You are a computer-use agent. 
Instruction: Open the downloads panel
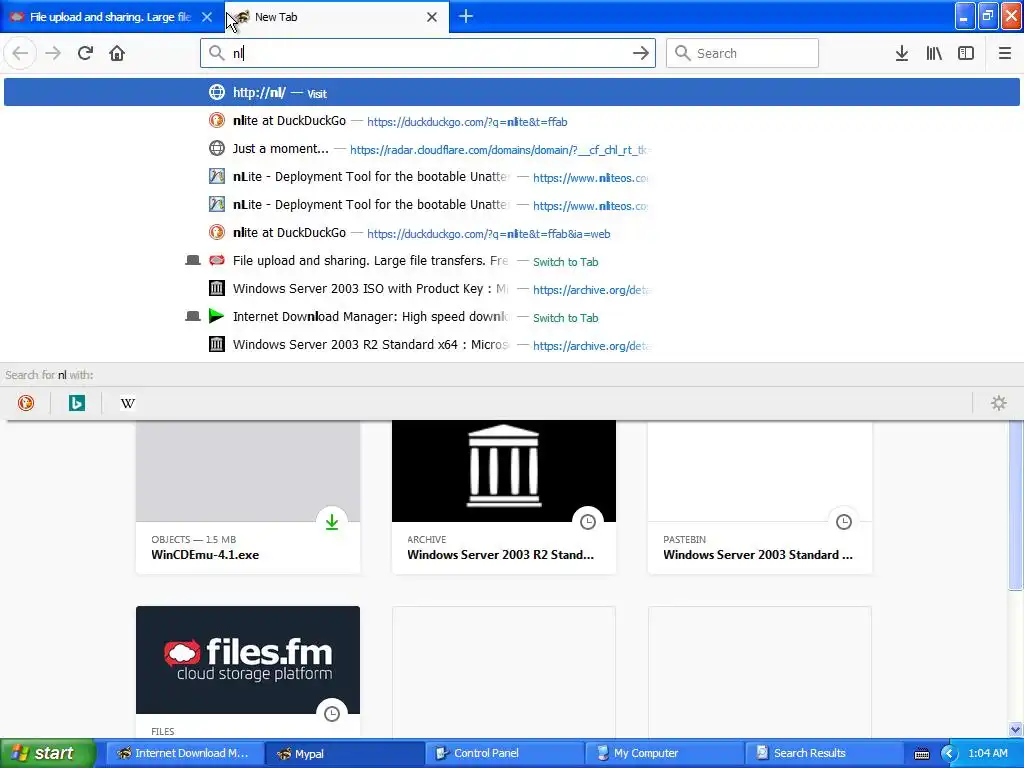902,53
